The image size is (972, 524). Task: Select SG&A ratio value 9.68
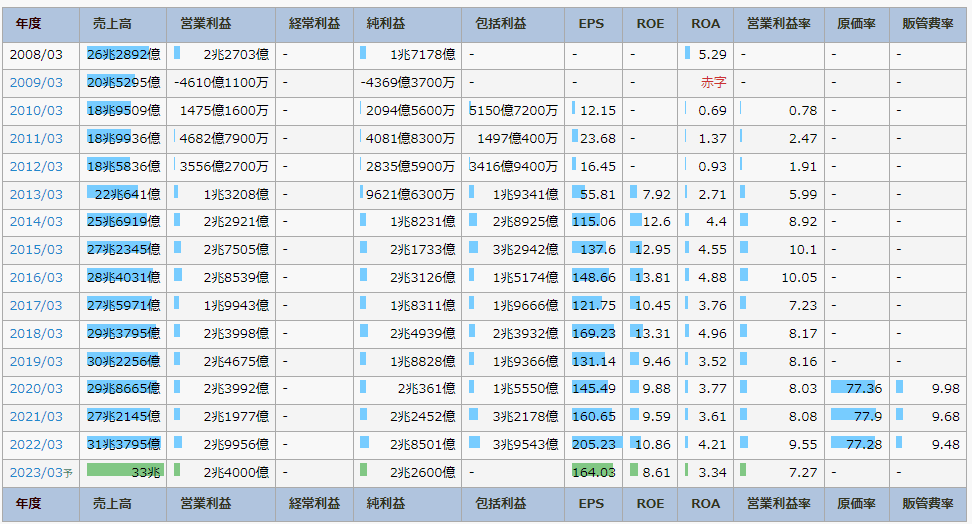[945, 416]
